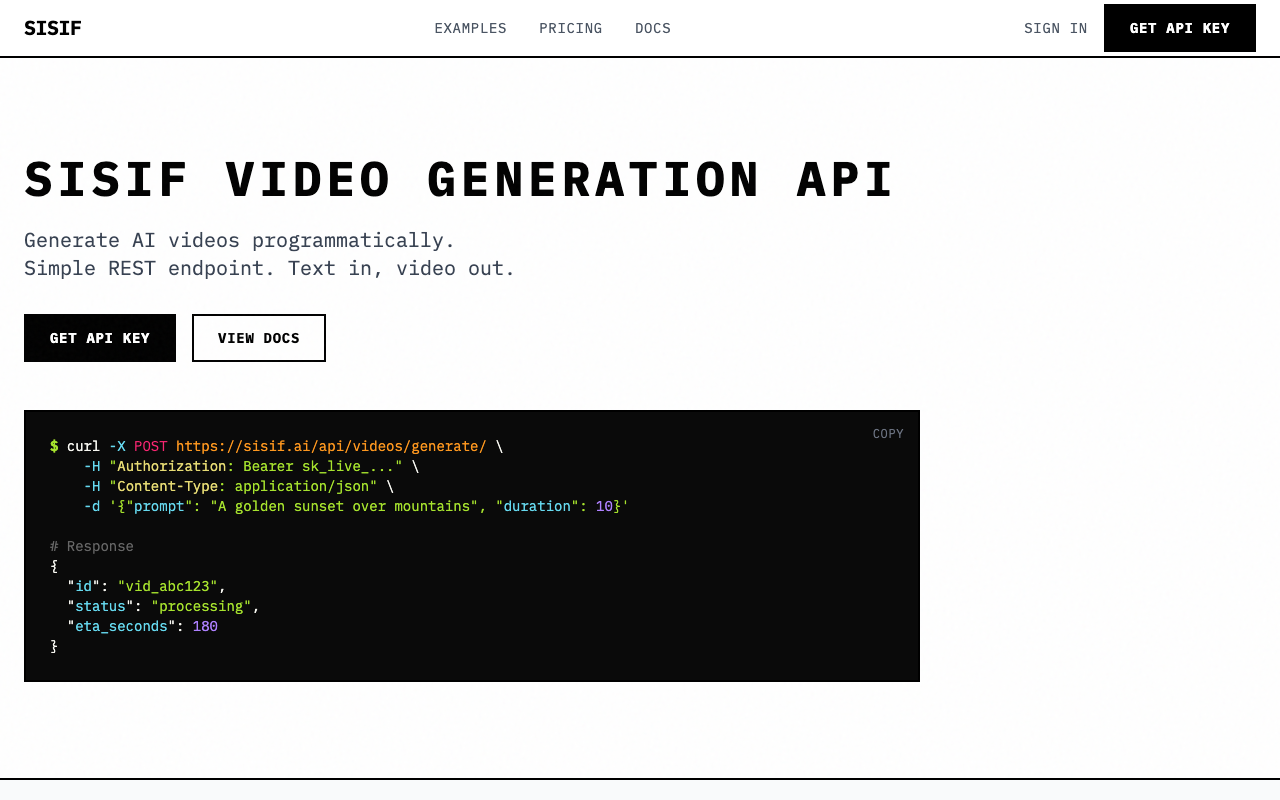The image size is (1280, 800).
Task: Click the '# Response' comment in the code
Action: [x=92, y=546]
